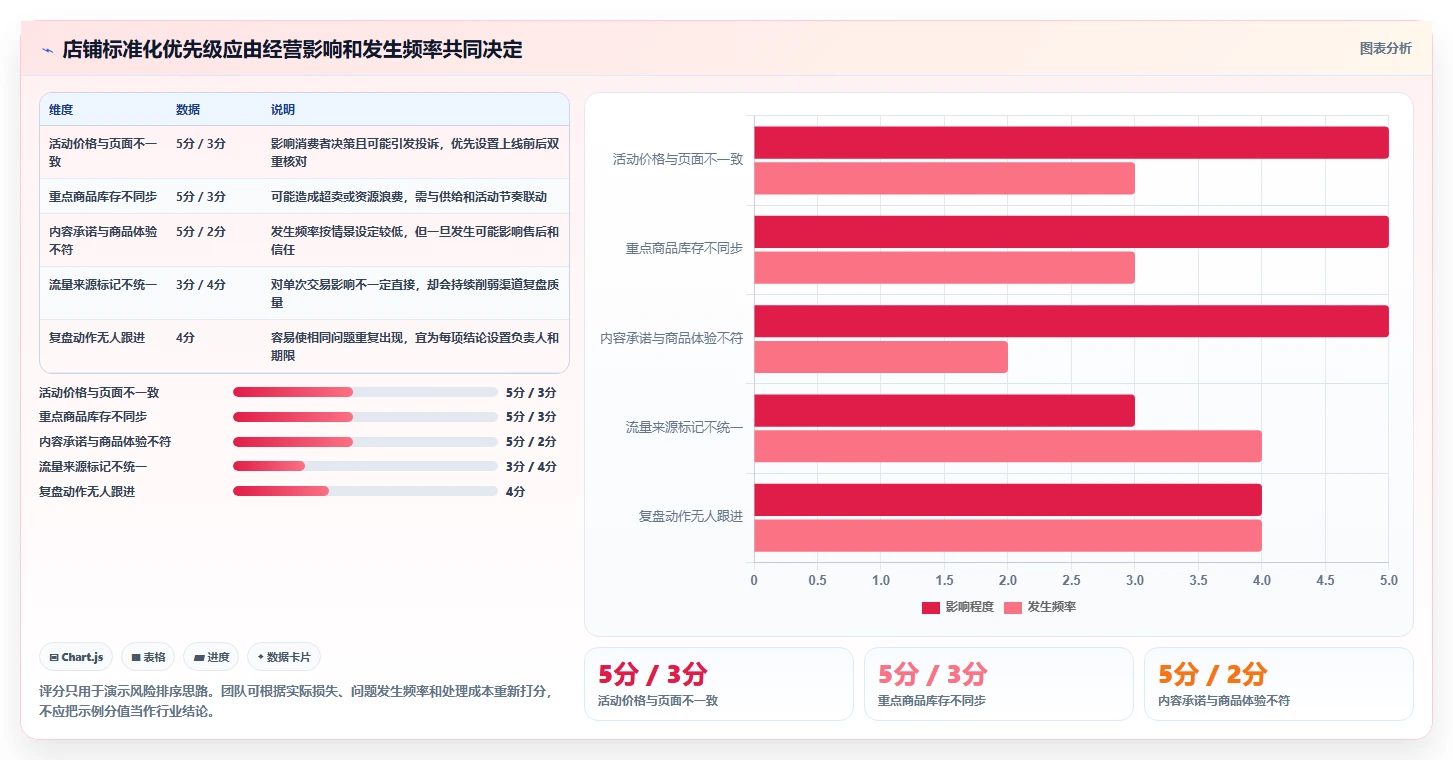The image size is (1453, 760).
Task: Click progress bar for 重点商品库存不同步
Action: pos(365,417)
